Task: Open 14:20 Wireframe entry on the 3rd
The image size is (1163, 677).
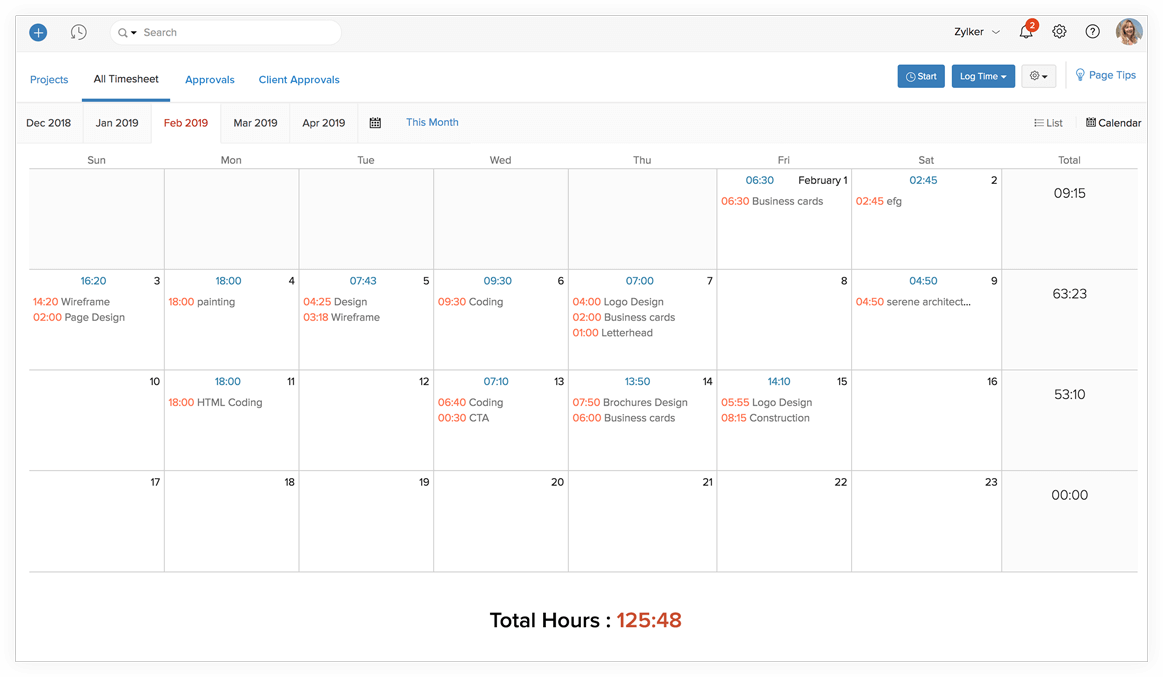Action: 71,302
